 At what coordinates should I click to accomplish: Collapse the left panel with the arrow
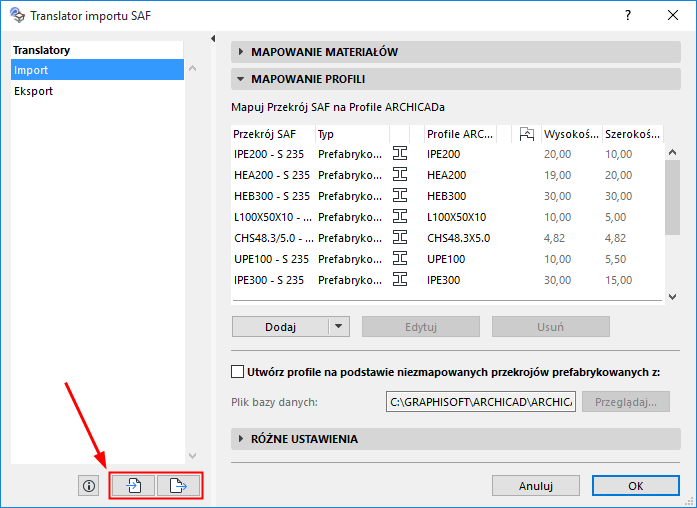click(x=213, y=39)
